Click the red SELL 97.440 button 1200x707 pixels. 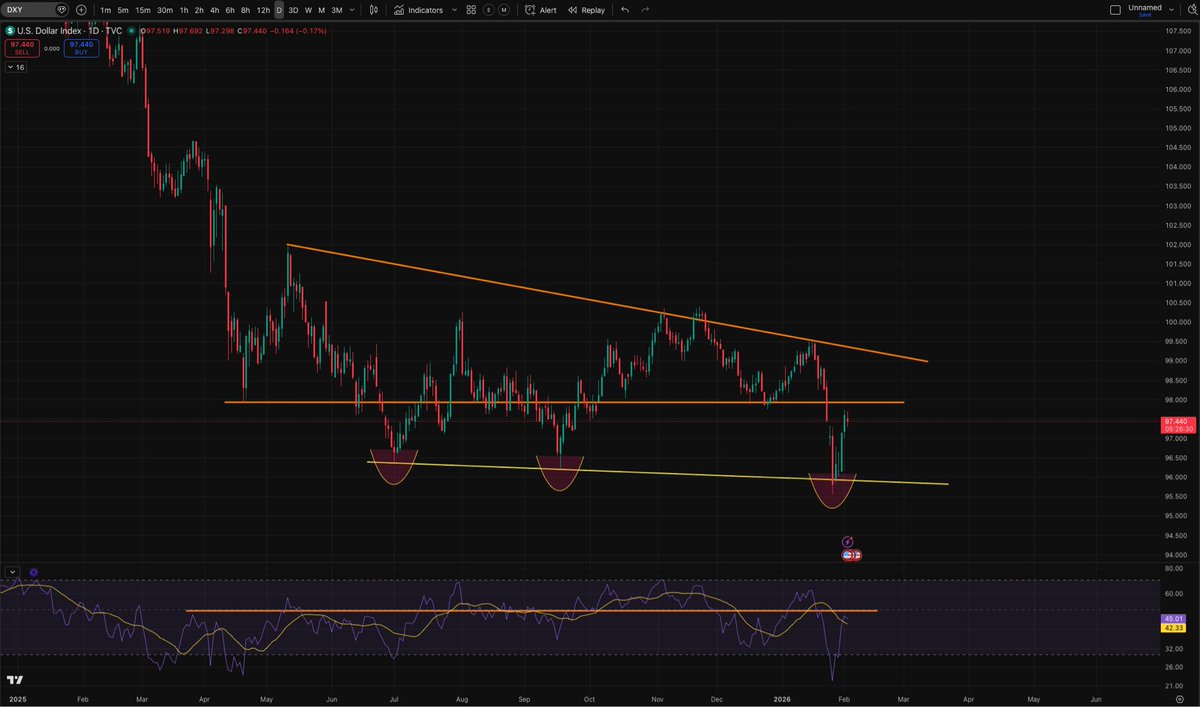(x=20, y=47)
